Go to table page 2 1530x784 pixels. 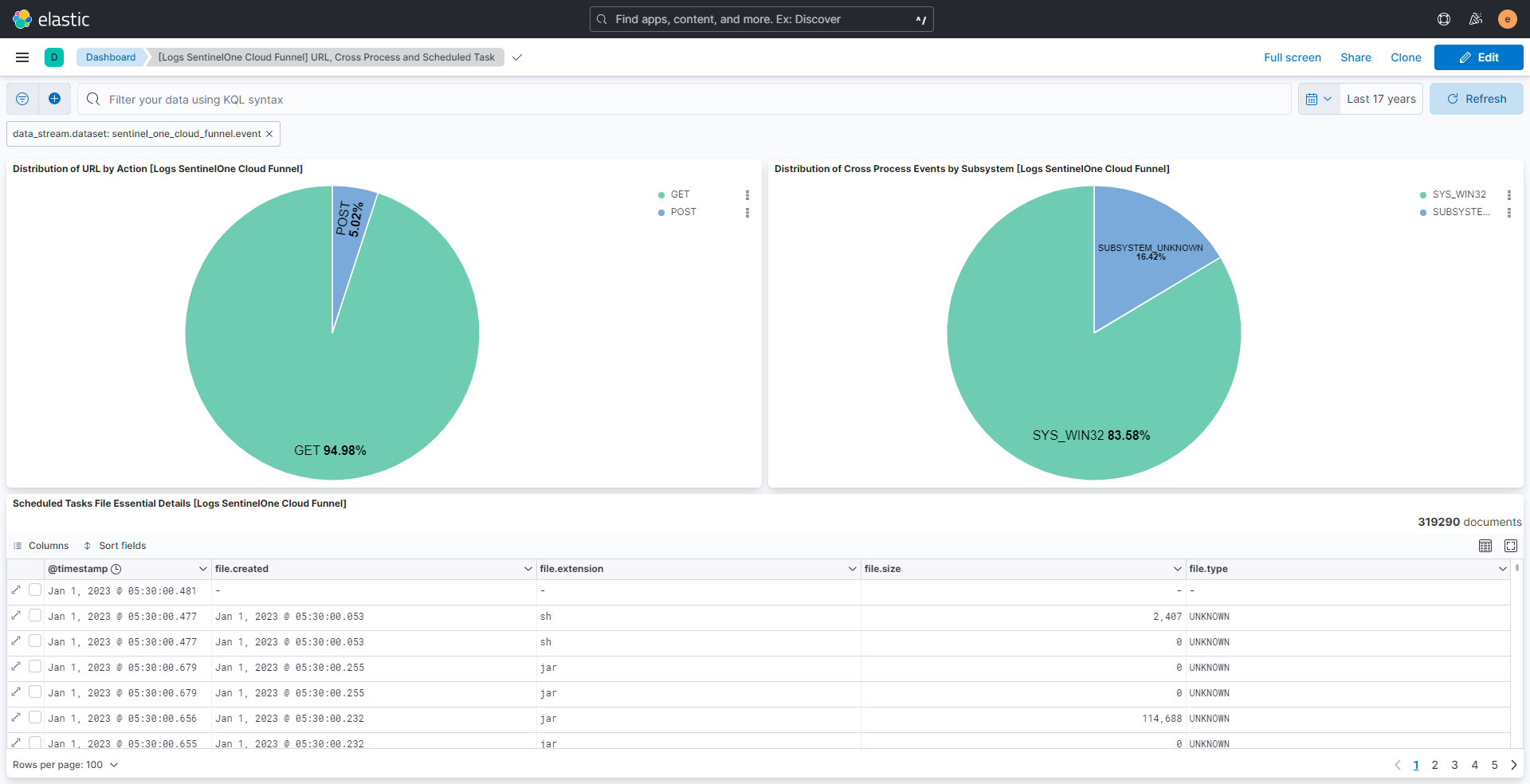(1434, 765)
